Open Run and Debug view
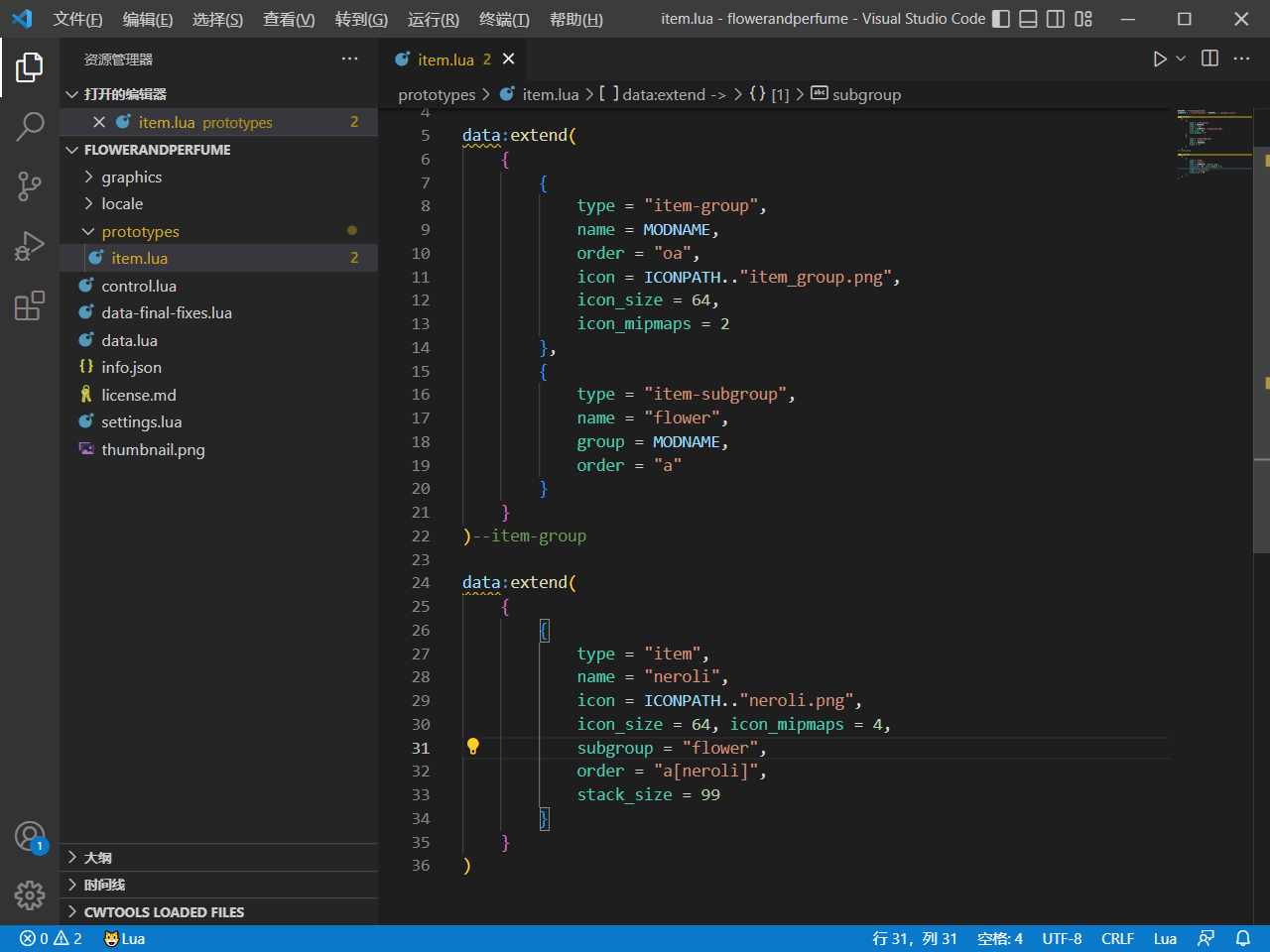Image resolution: width=1270 pixels, height=952 pixels. tap(30, 245)
